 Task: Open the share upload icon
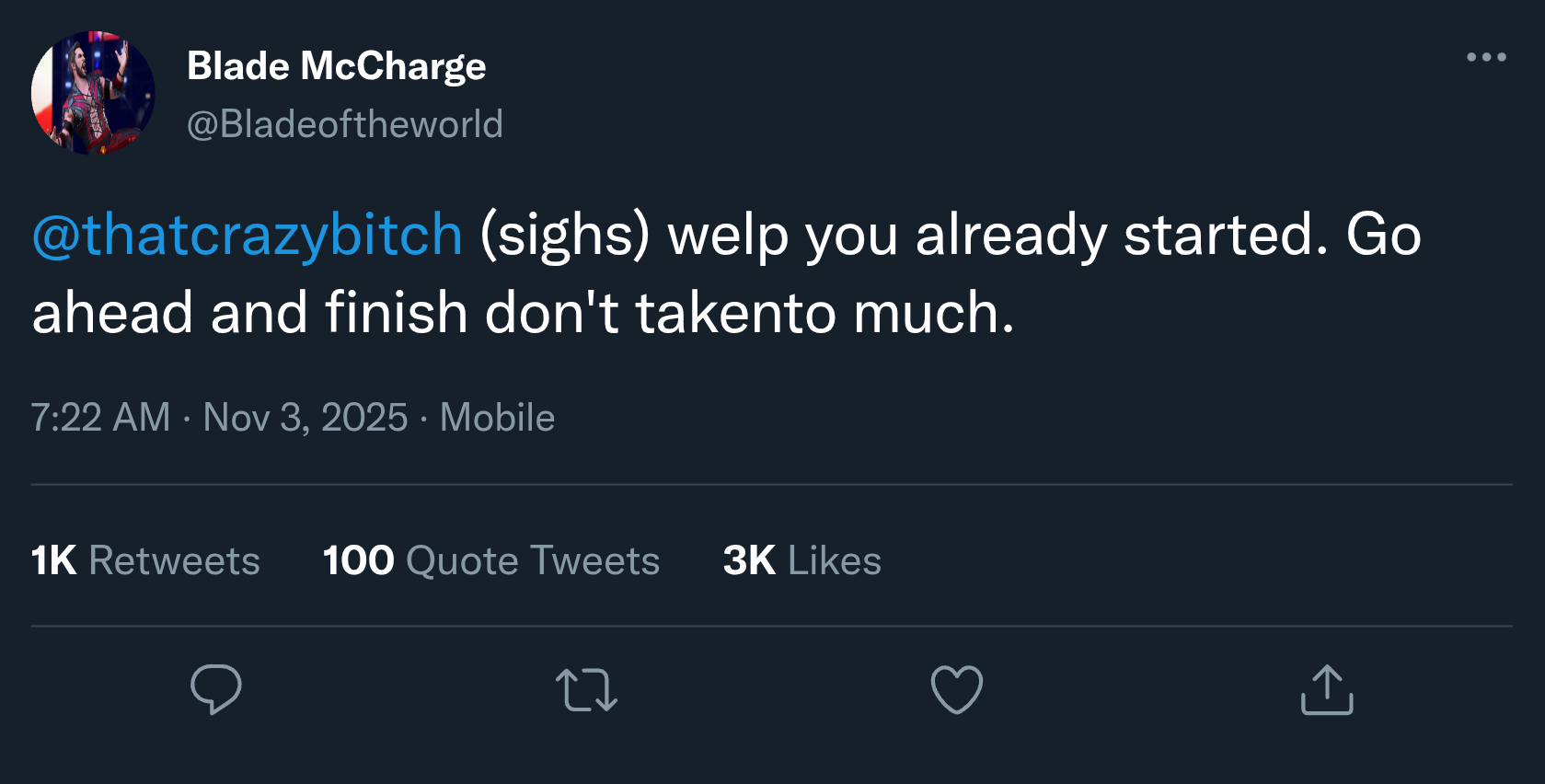pyautogui.click(x=1327, y=689)
